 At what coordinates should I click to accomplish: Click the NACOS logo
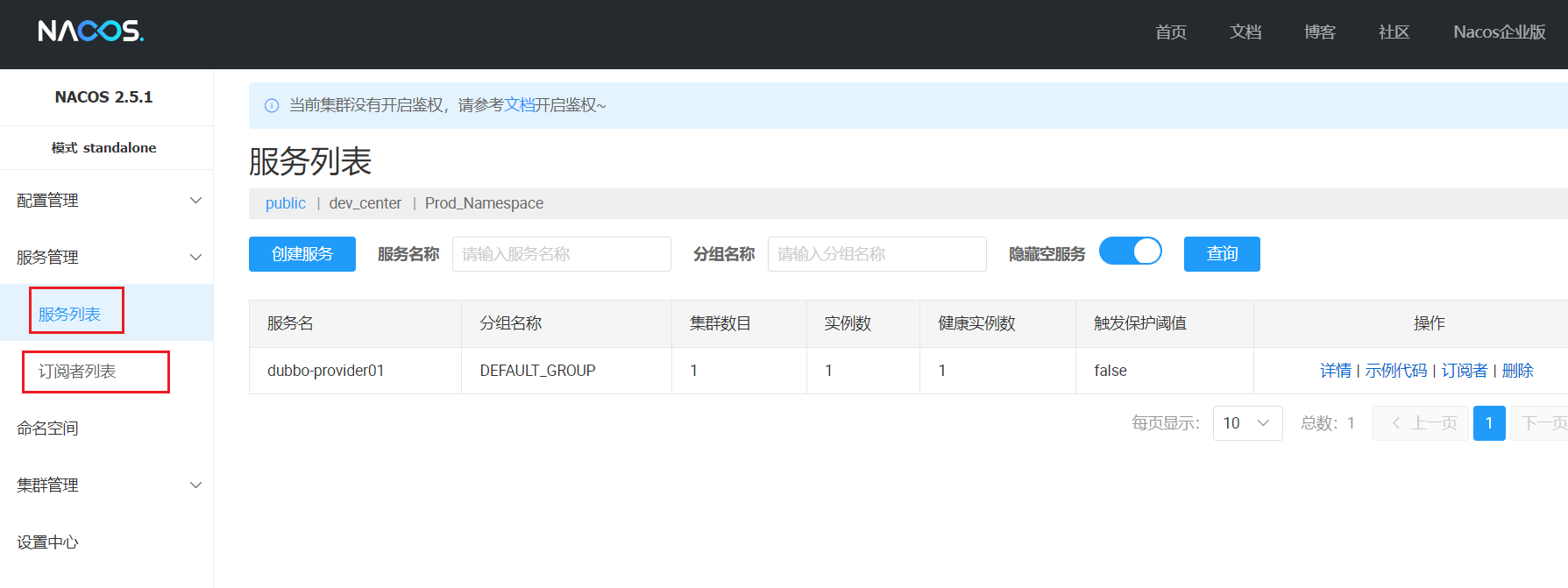click(91, 32)
